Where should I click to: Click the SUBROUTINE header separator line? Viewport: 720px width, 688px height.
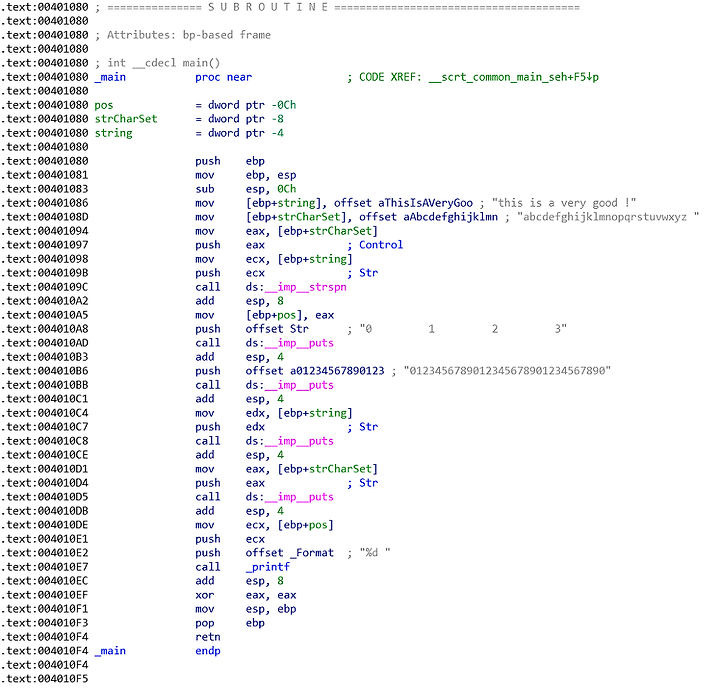337,7
